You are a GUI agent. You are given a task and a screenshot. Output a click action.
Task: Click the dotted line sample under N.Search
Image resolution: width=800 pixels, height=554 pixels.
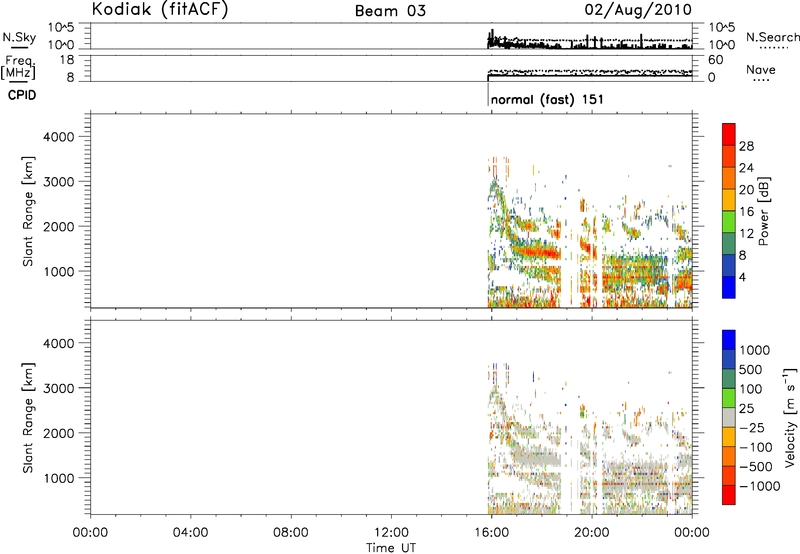coord(773,47)
